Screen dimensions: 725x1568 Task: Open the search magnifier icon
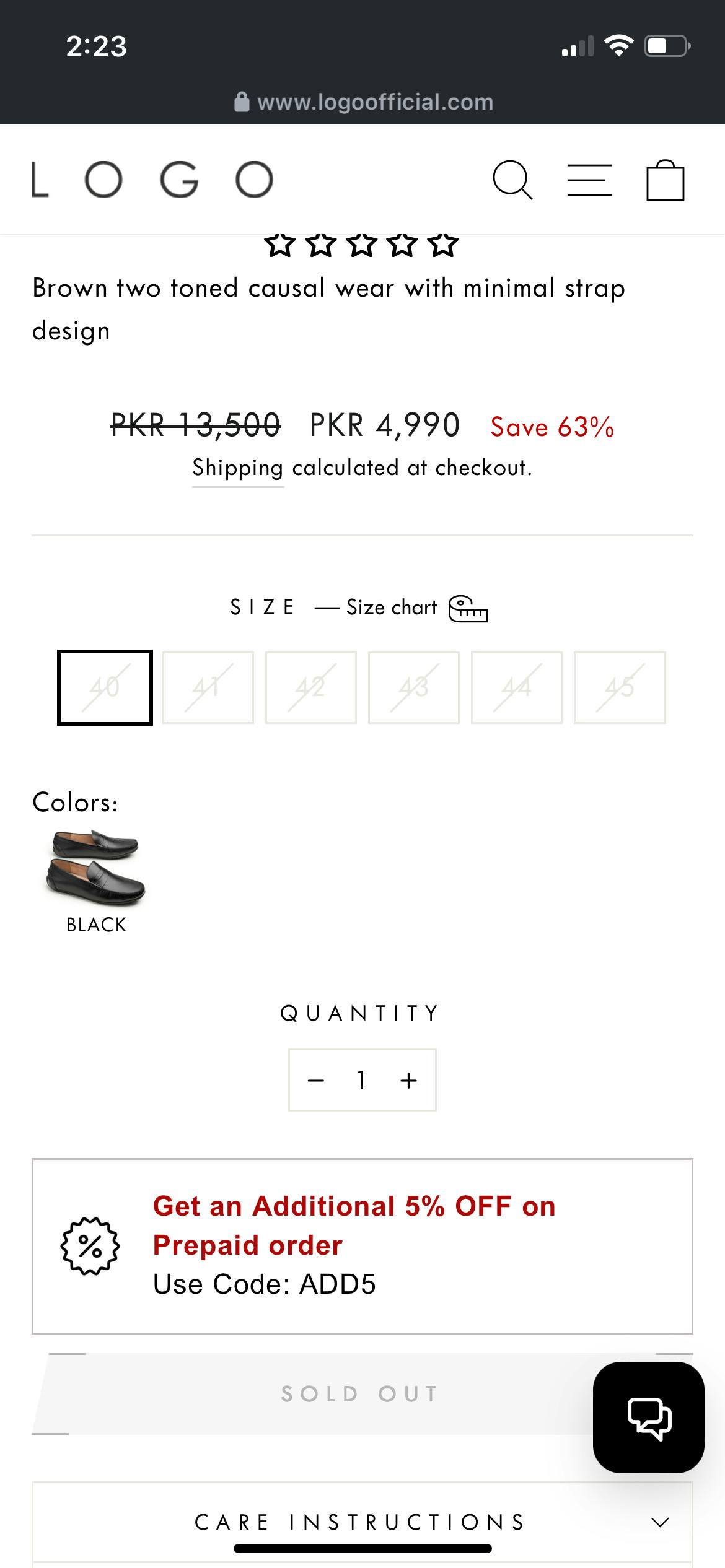click(x=512, y=180)
